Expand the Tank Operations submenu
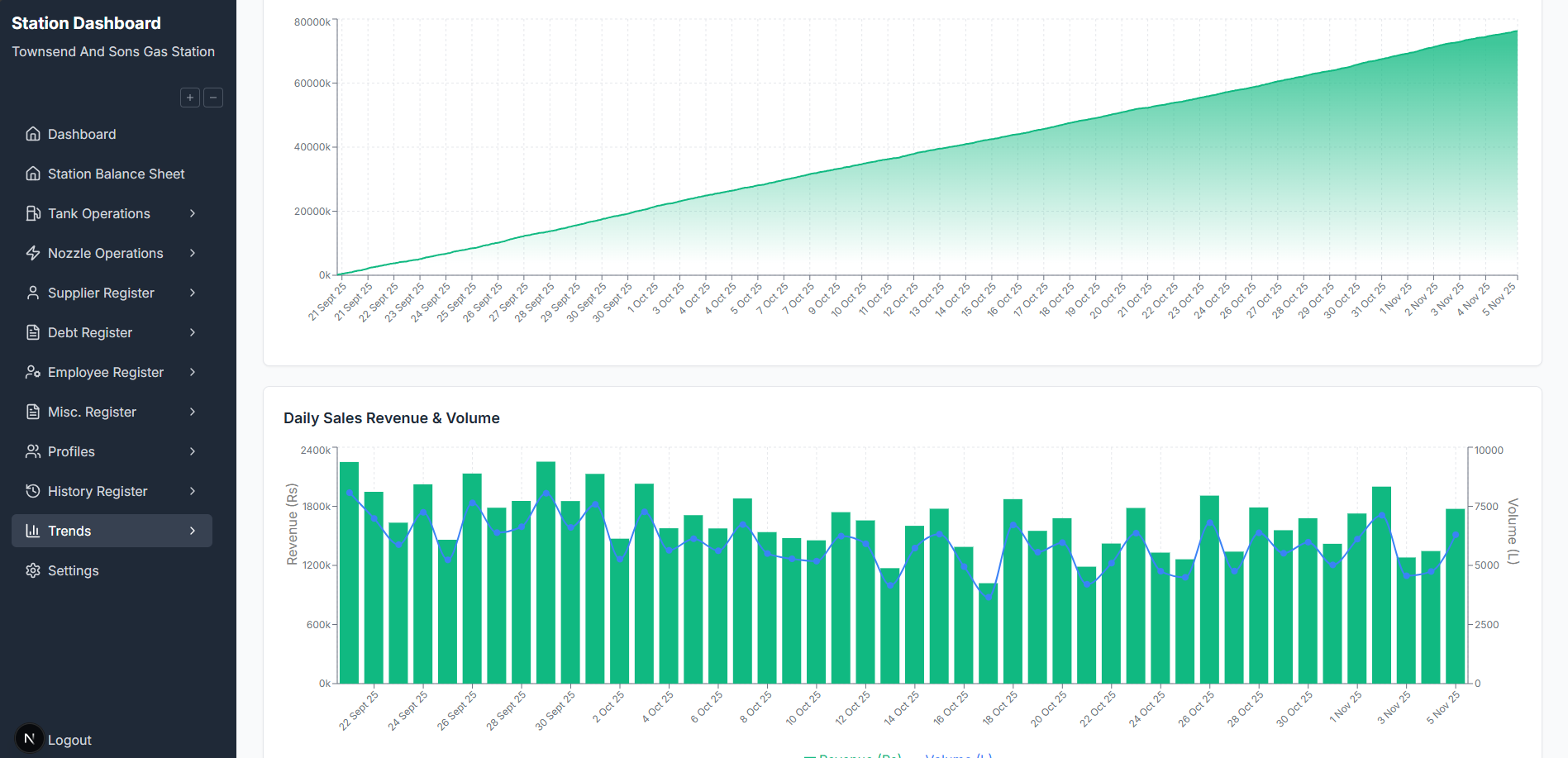Screen dimensions: 1568x758 click(x=193, y=212)
